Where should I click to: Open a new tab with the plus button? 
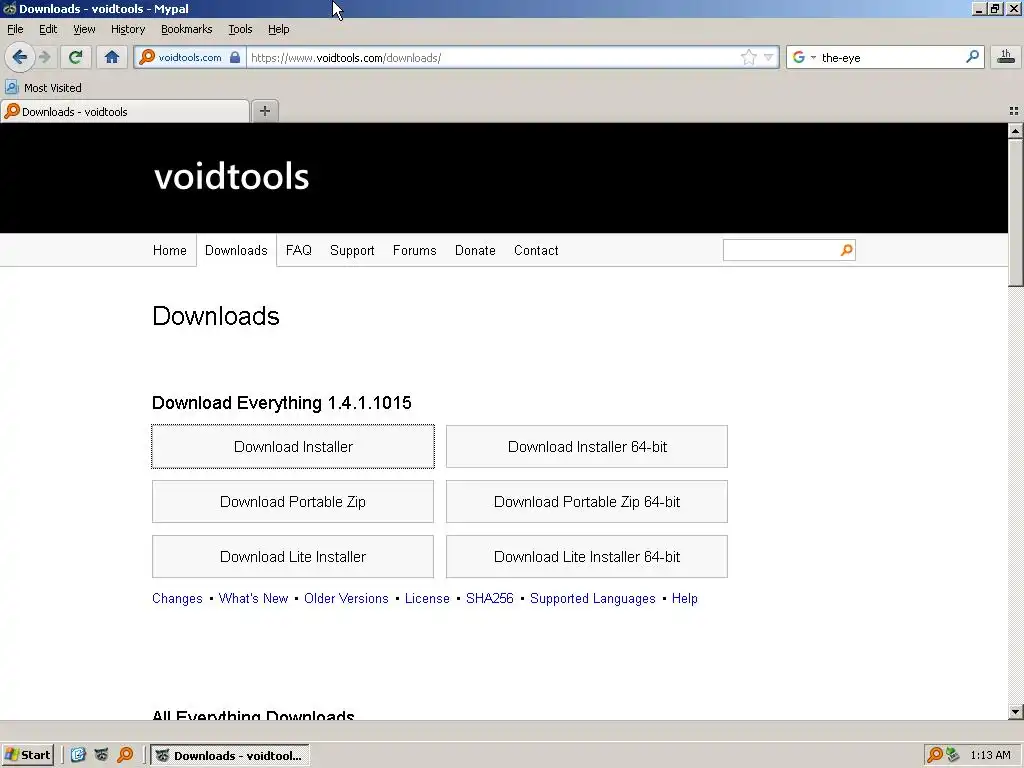264,111
